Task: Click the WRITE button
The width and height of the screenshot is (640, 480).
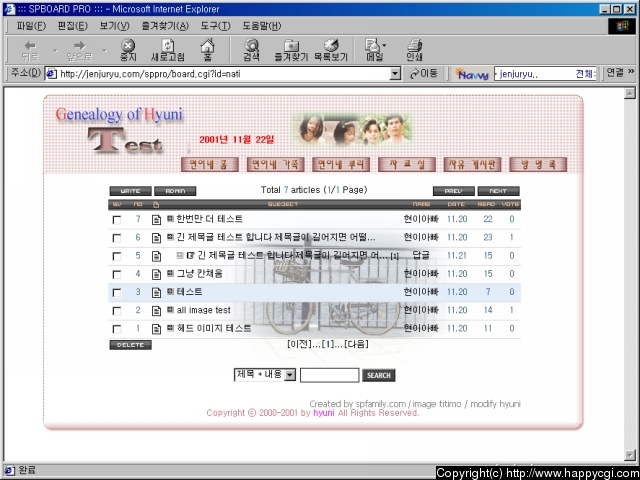Action: coord(131,191)
